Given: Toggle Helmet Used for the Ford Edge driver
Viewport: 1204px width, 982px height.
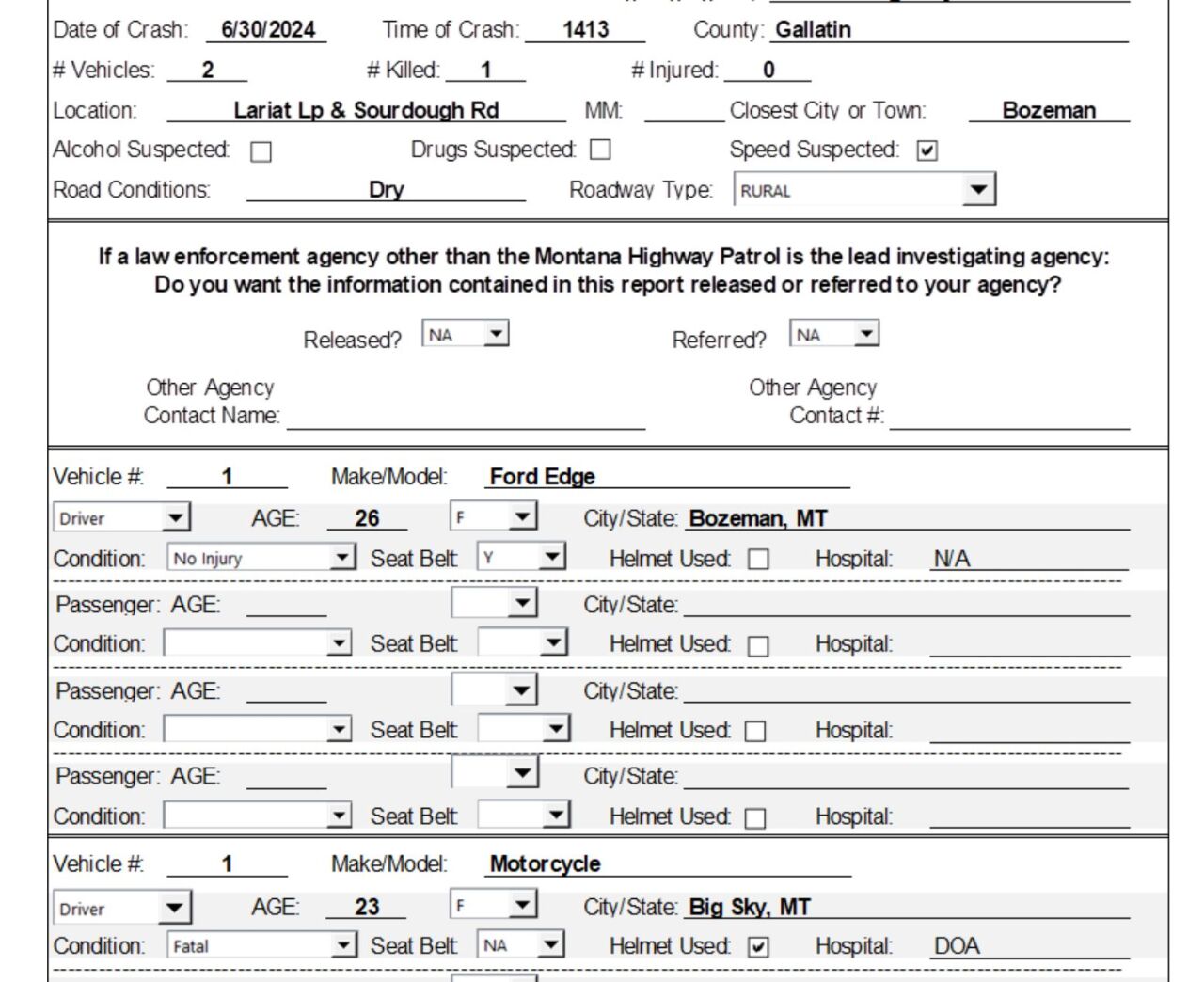Looking at the screenshot, I should pyautogui.click(x=758, y=560).
